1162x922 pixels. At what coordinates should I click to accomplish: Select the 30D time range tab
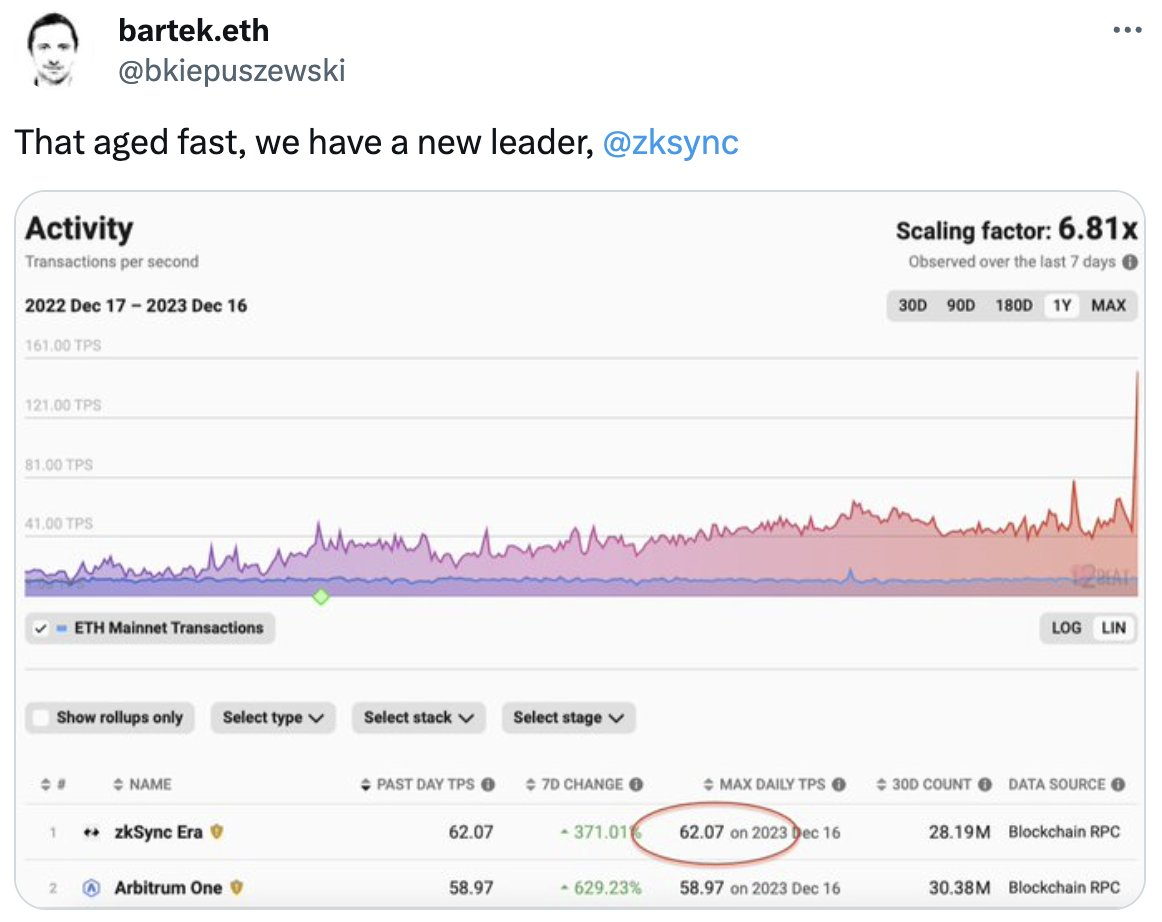pyautogui.click(x=912, y=306)
